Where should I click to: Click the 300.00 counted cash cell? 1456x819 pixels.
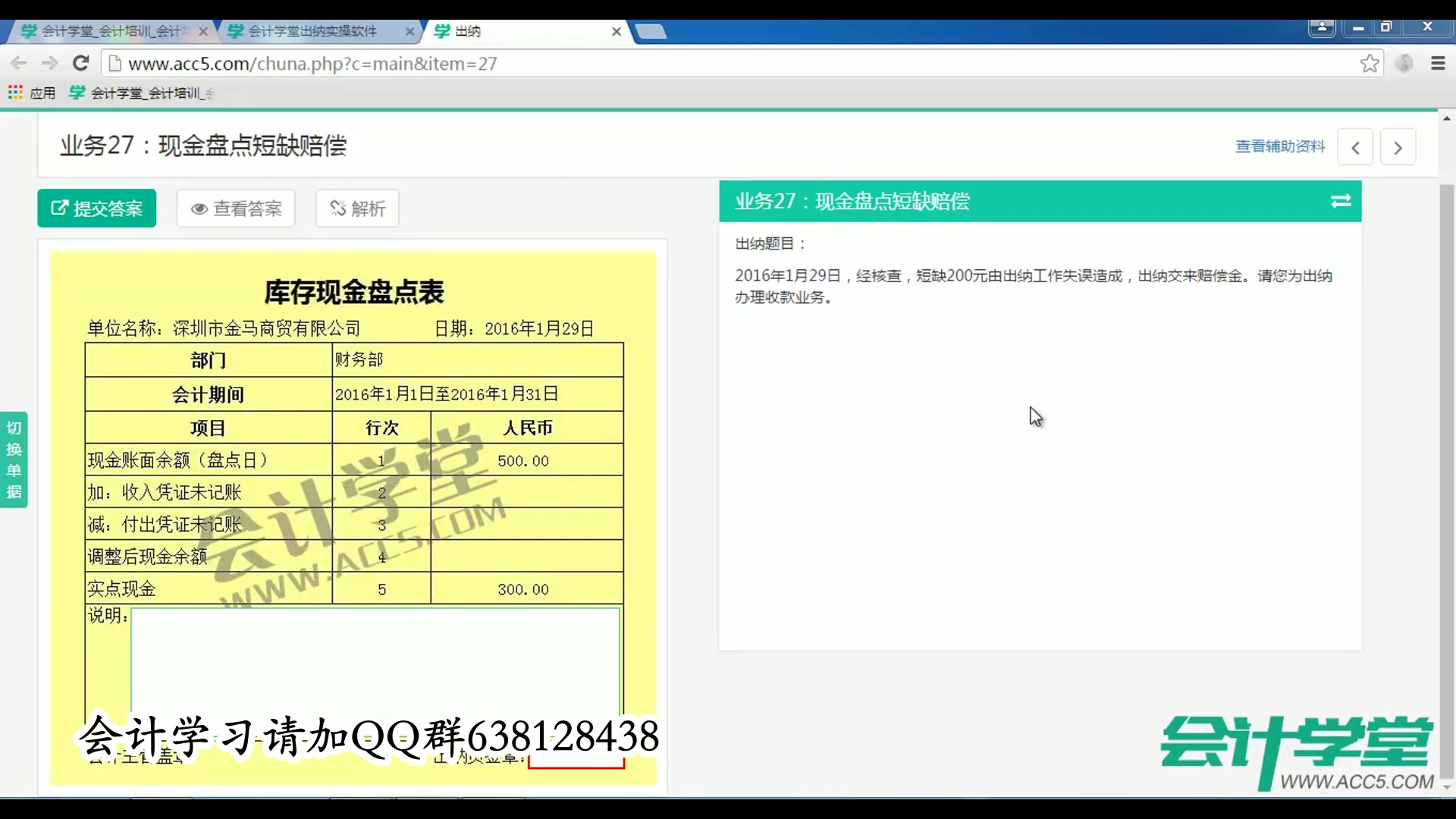pos(527,588)
